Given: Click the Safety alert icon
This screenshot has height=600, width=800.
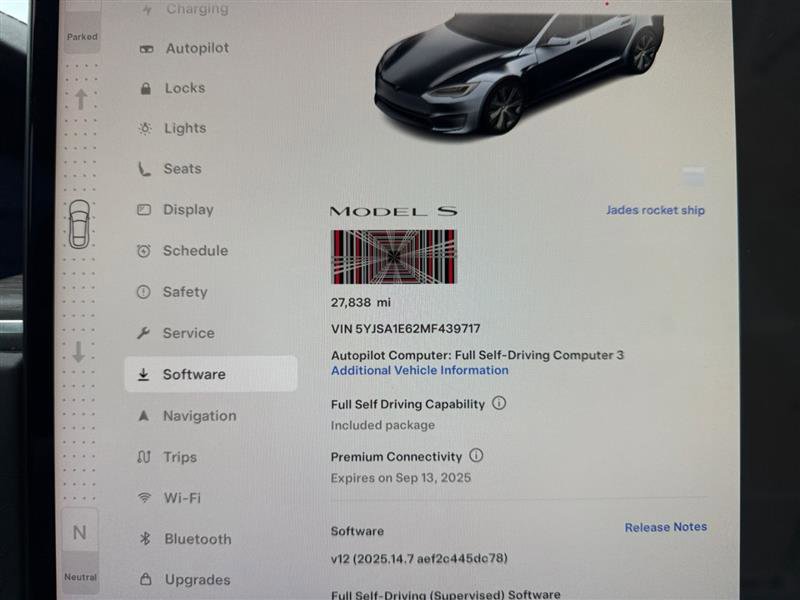Looking at the screenshot, I should 143,292.
